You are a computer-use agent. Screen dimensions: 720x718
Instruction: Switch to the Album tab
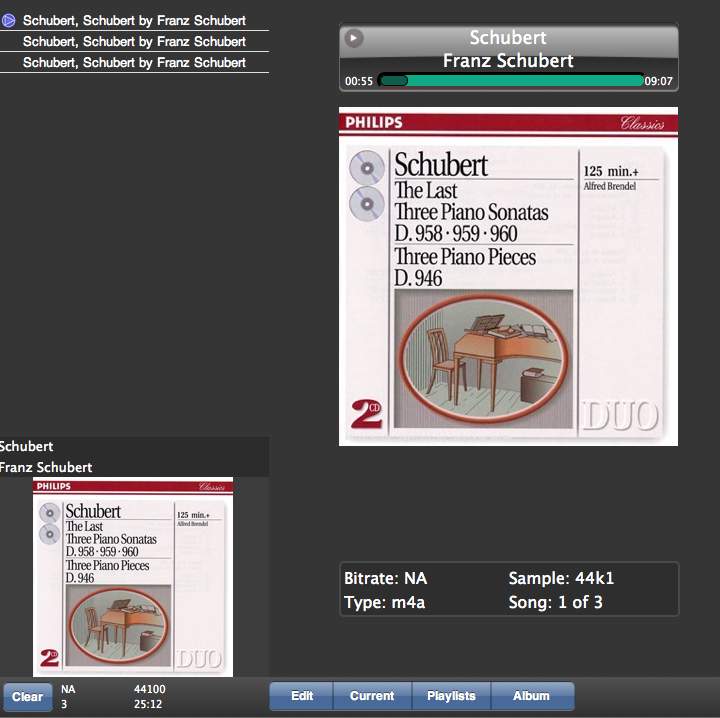pyautogui.click(x=532, y=696)
